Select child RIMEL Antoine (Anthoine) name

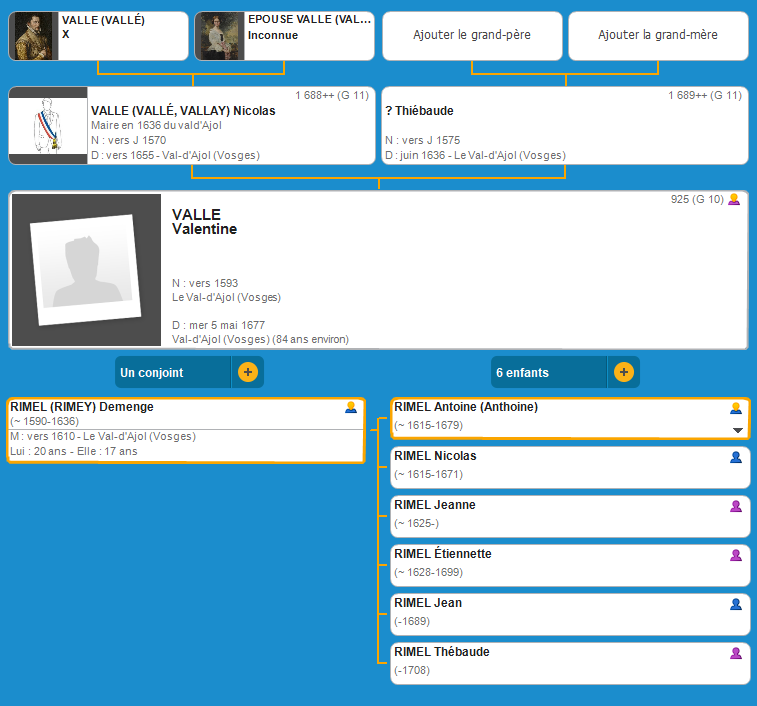pyautogui.click(x=466, y=407)
